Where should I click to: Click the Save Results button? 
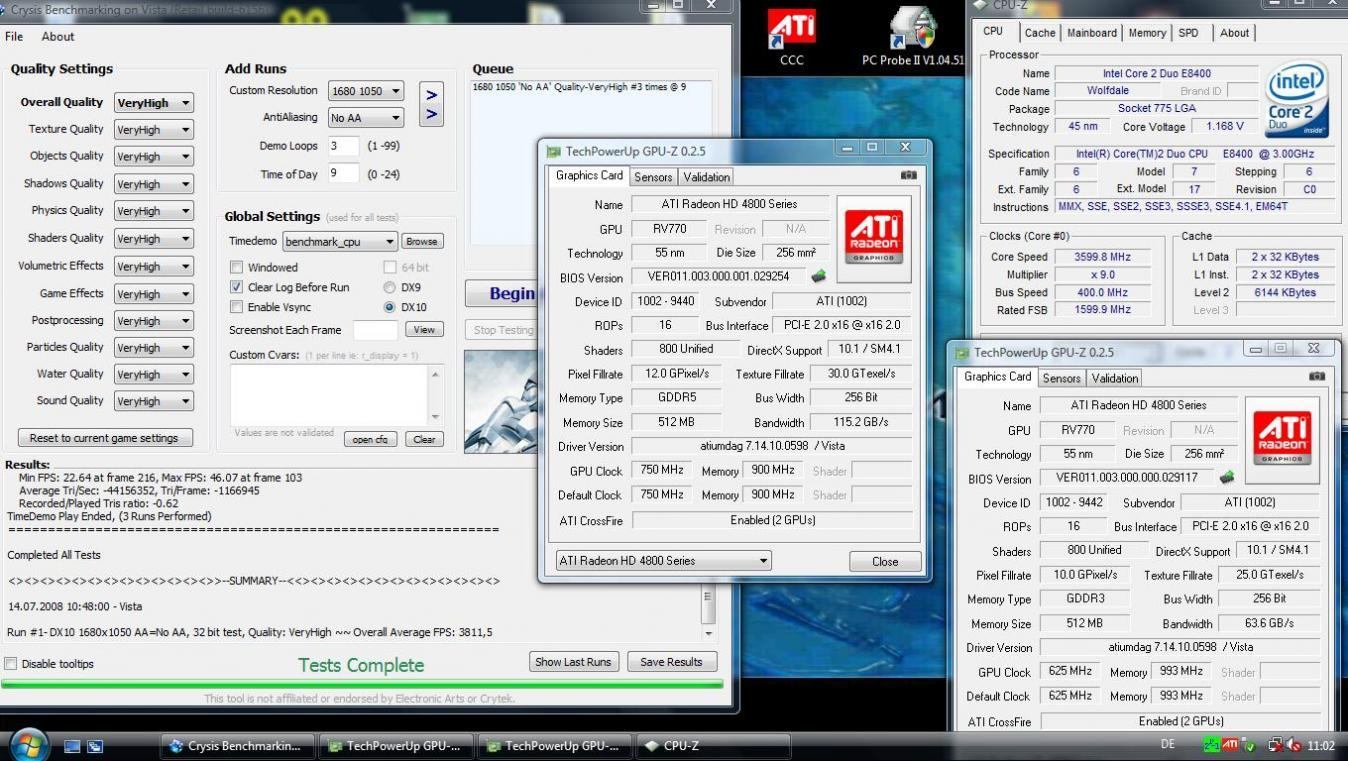[x=671, y=662]
